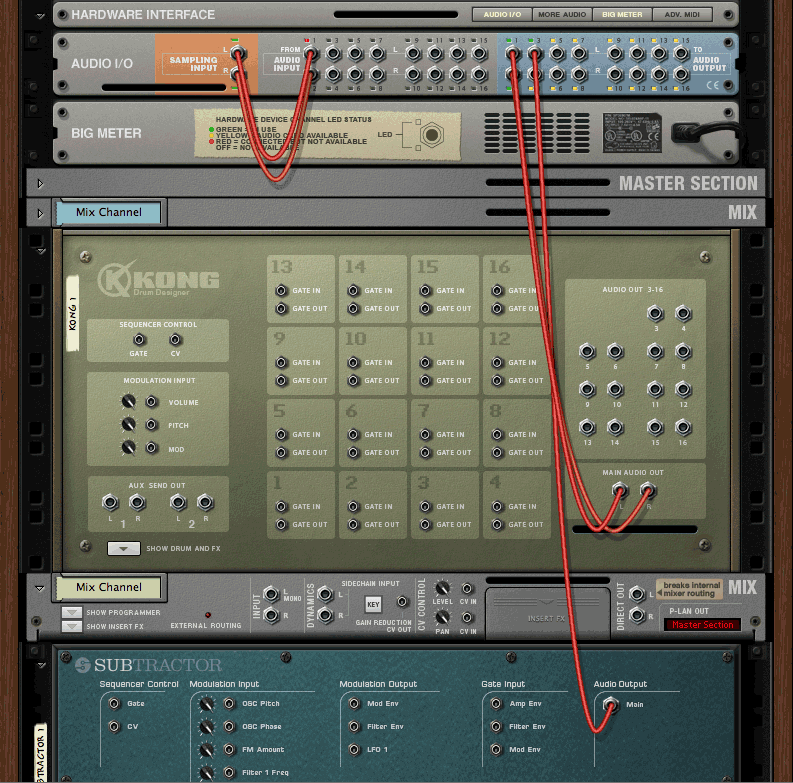Click Kong Sequencer Control CV jack
Image resolution: width=793 pixels, height=783 pixels.
tap(175, 339)
